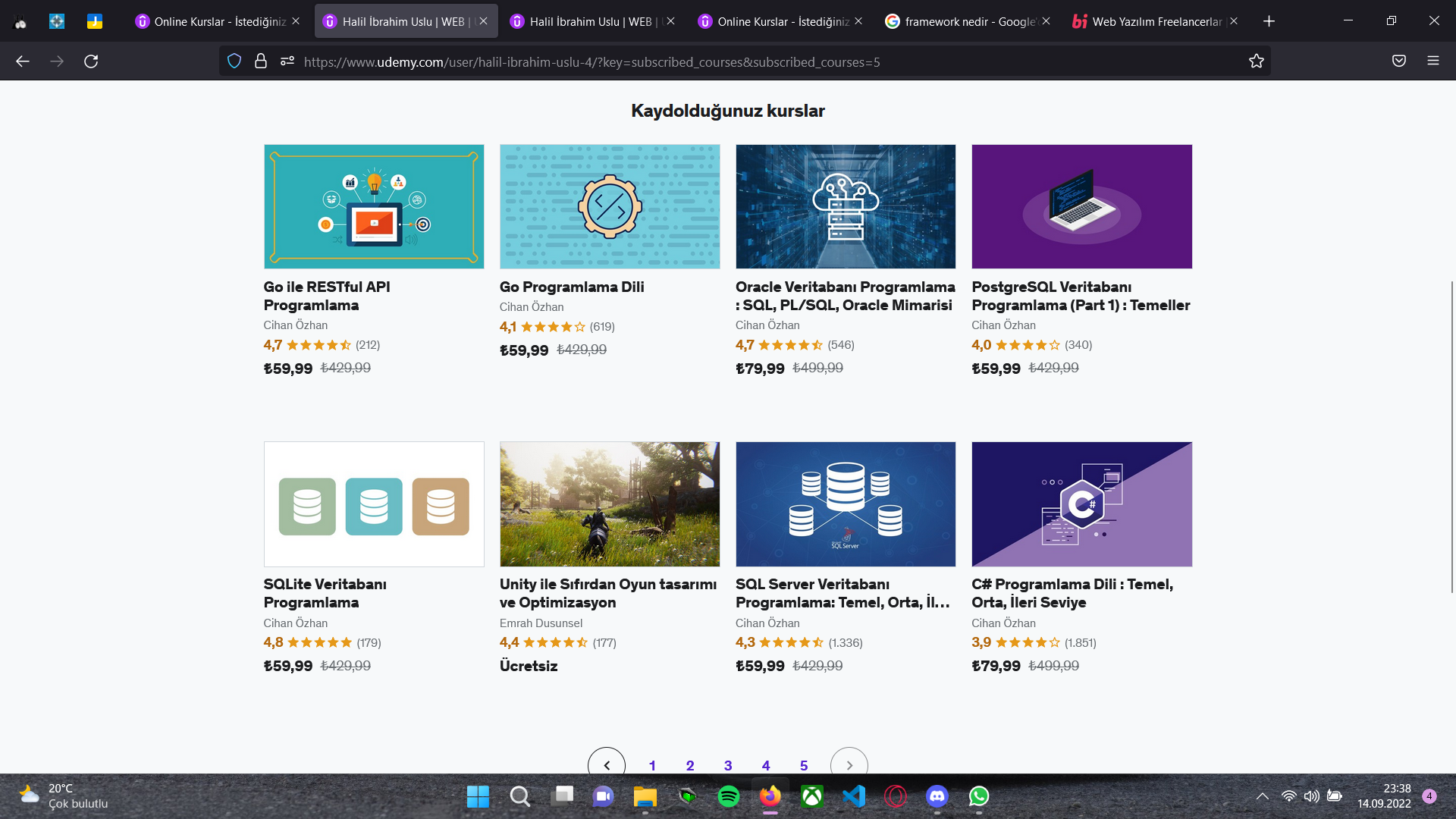Open SQLite Veritabanı Programlama title link
Screen dimensions: 1456x819
coord(325,593)
